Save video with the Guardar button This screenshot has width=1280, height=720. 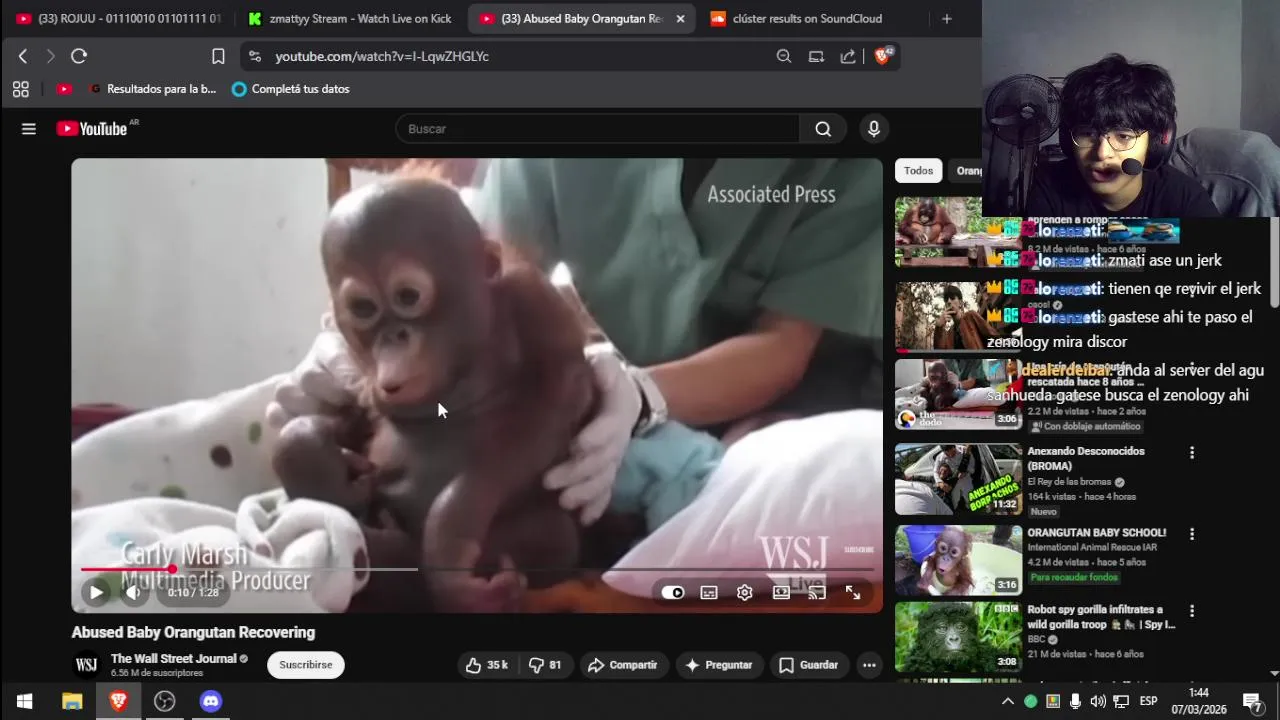[x=809, y=665]
